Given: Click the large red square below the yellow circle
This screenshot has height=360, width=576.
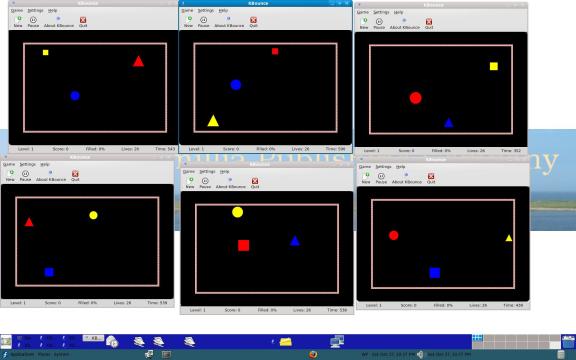Looking at the screenshot, I should [x=244, y=245].
